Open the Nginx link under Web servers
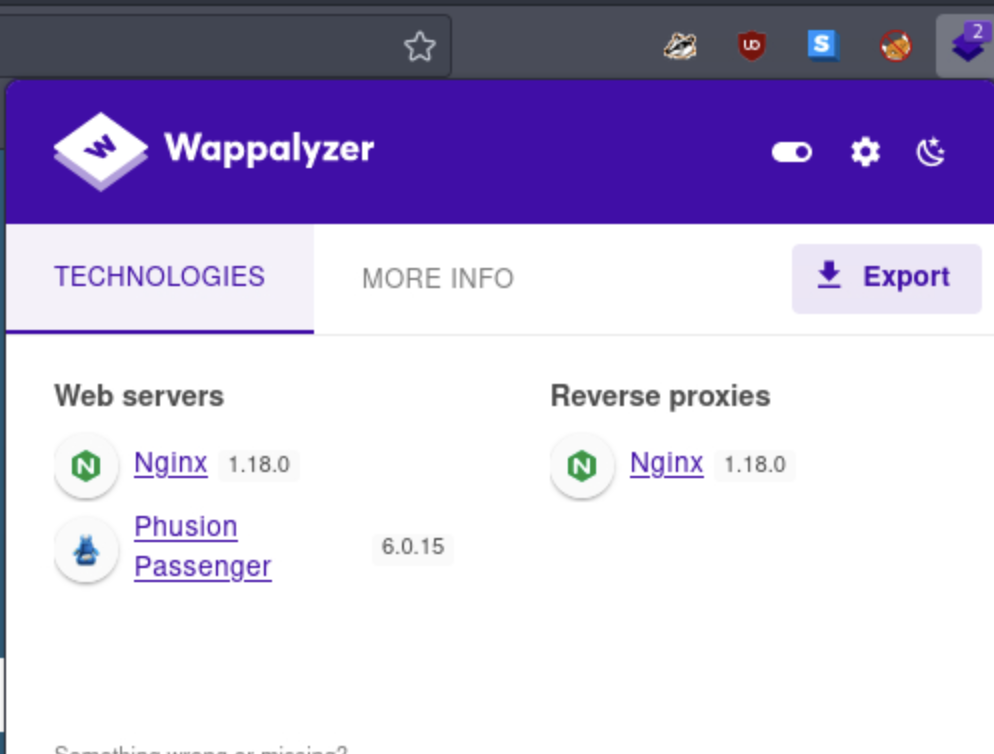This screenshot has width=994, height=754. [x=170, y=463]
